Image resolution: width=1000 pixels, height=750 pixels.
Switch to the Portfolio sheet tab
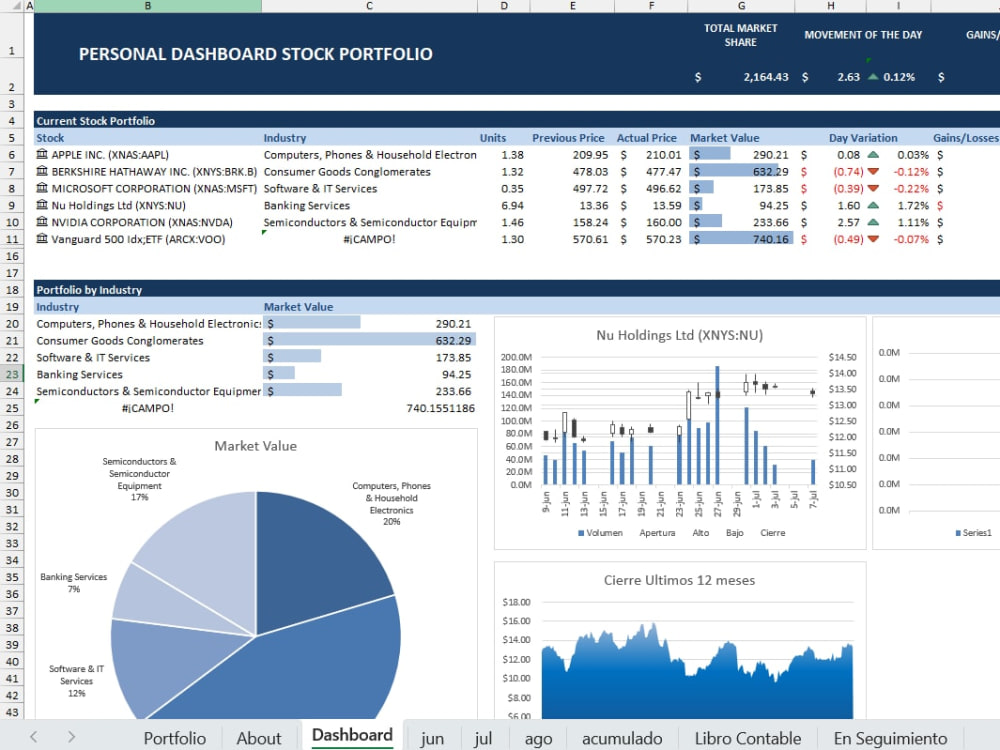tap(175, 738)
